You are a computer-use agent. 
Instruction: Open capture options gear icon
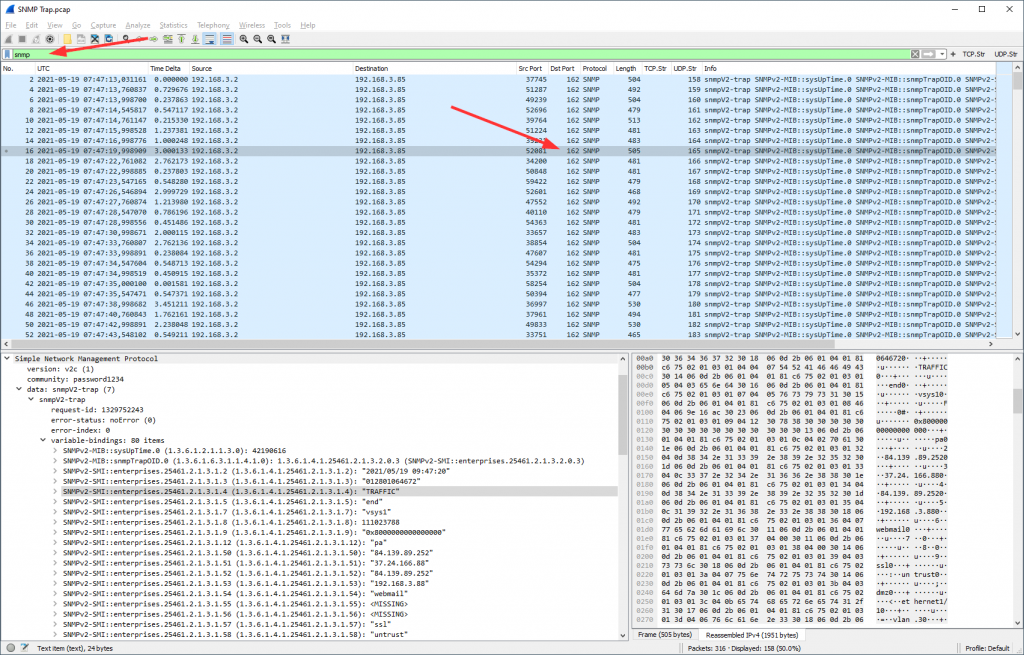coord(50,39)
